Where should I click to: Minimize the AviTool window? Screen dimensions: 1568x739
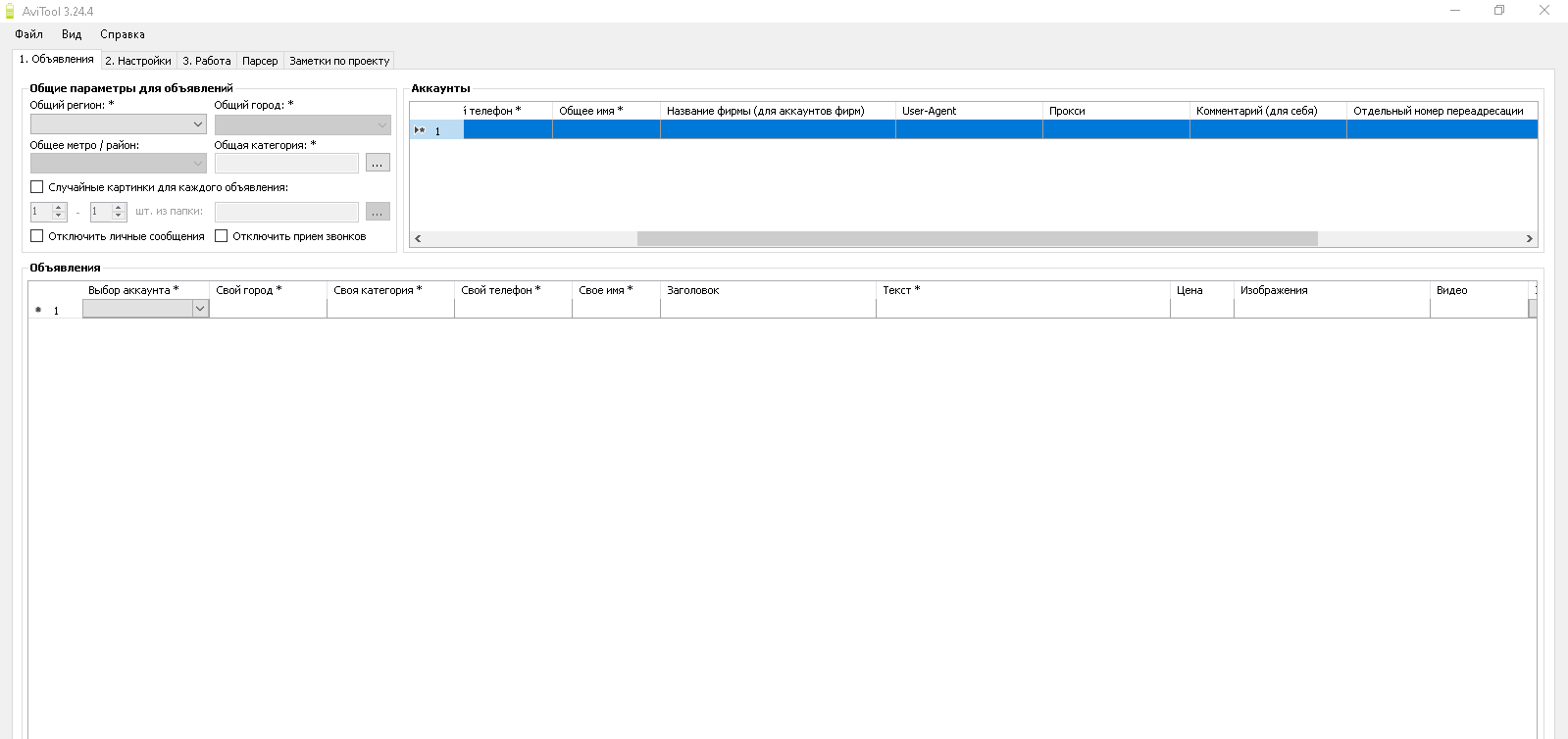pyautogui.click(x=1455, y=11)
